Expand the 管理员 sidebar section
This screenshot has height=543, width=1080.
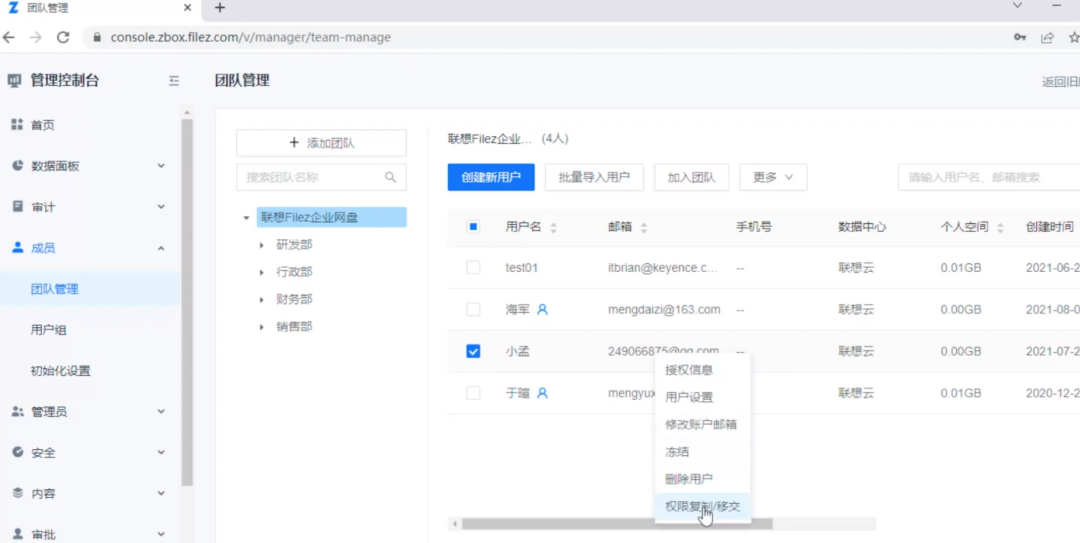pos(160,411)
